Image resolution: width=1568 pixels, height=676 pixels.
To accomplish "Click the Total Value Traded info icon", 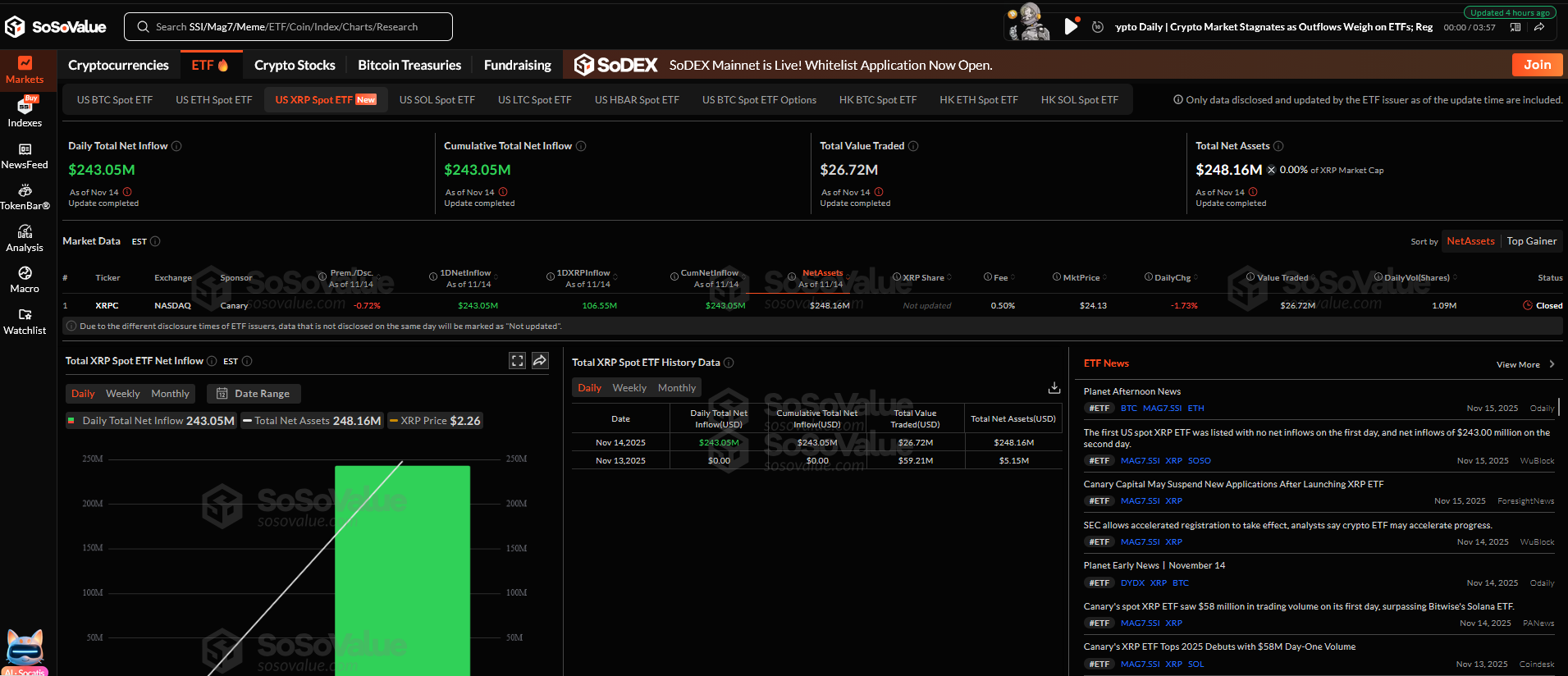I will 913,146.
